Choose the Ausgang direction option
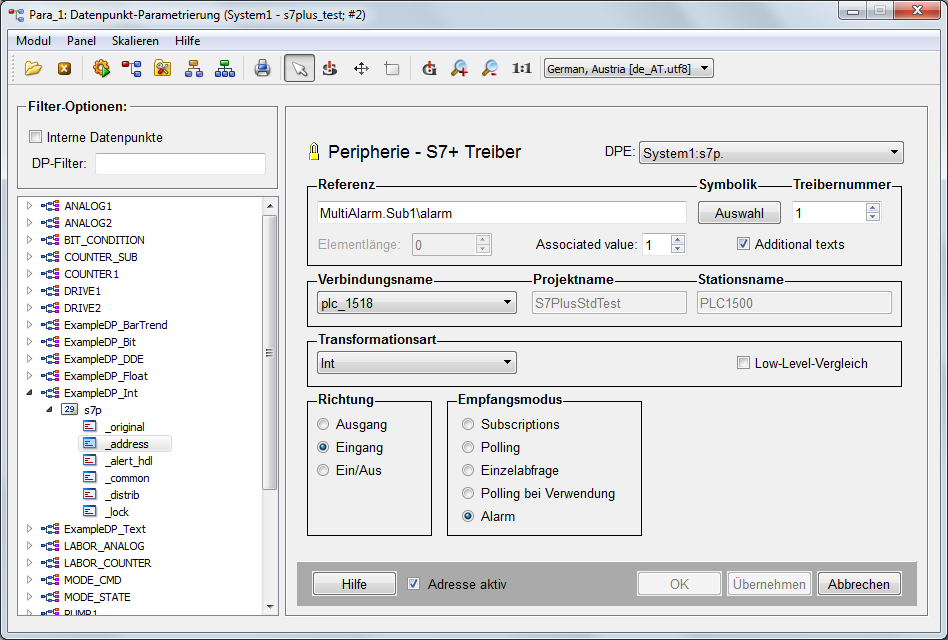Viewport: 948px width, 640px height. [x=323, y=425]
